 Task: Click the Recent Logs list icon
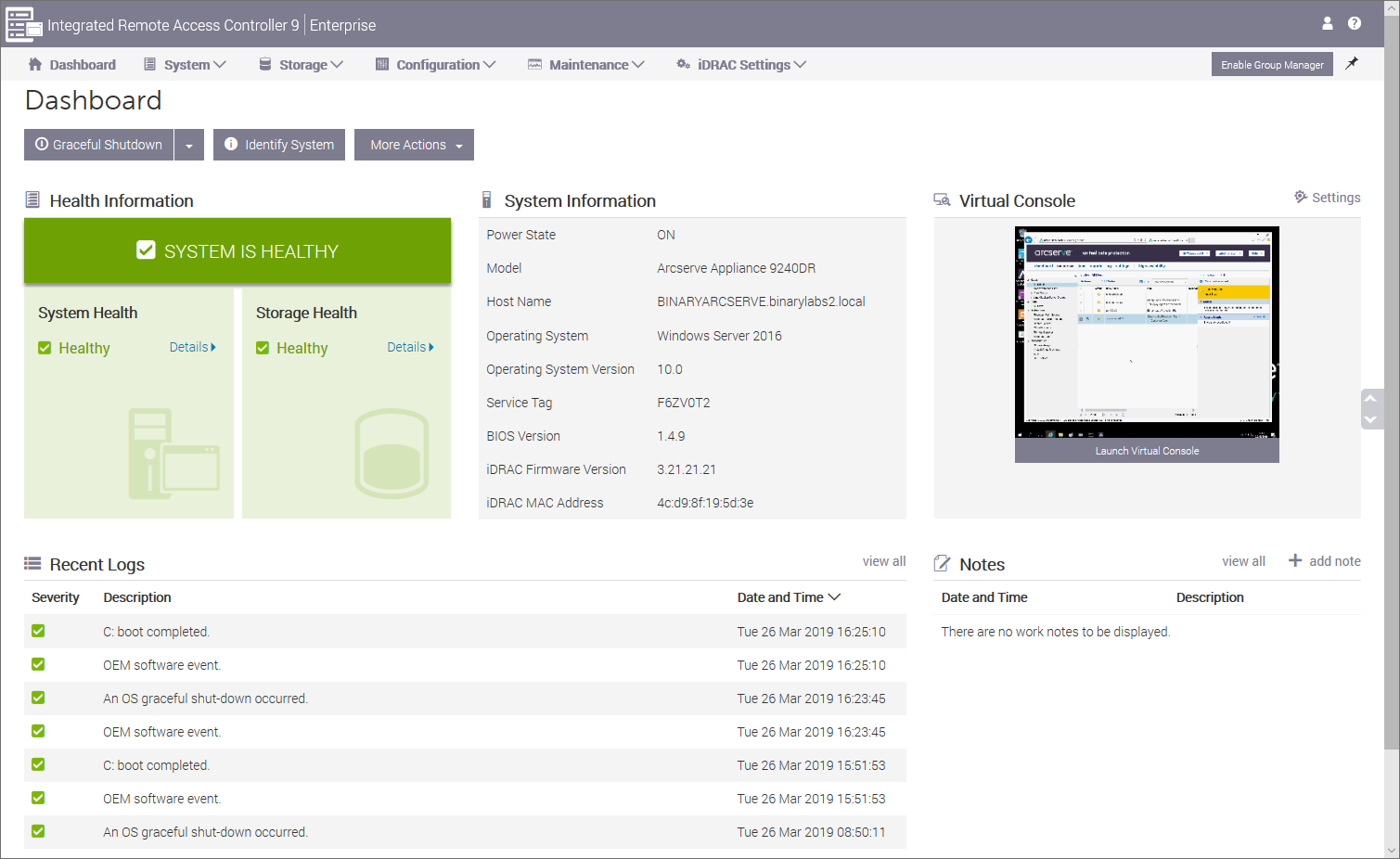[x=32, y=564]
